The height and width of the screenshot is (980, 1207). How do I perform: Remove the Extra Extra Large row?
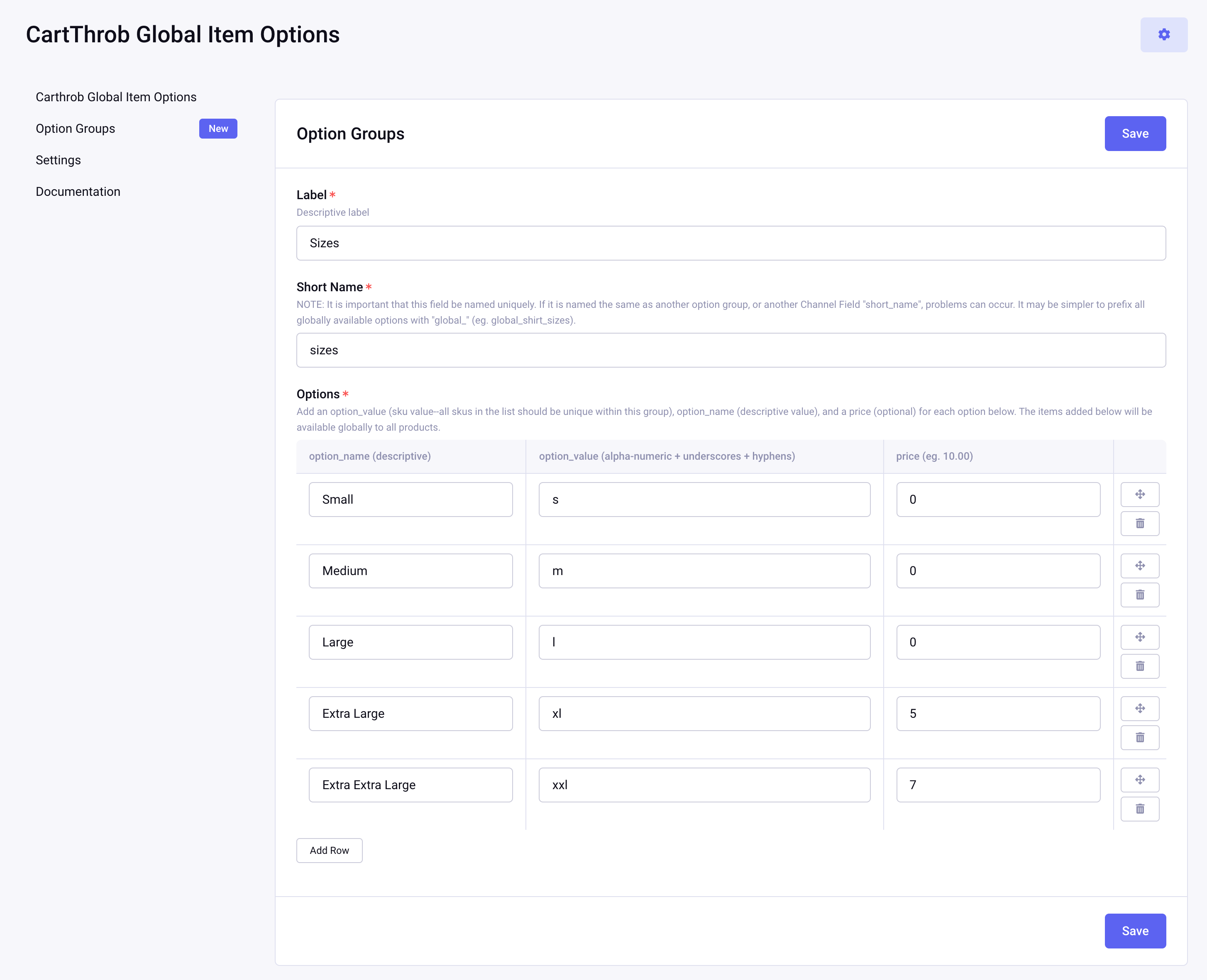1140,809
